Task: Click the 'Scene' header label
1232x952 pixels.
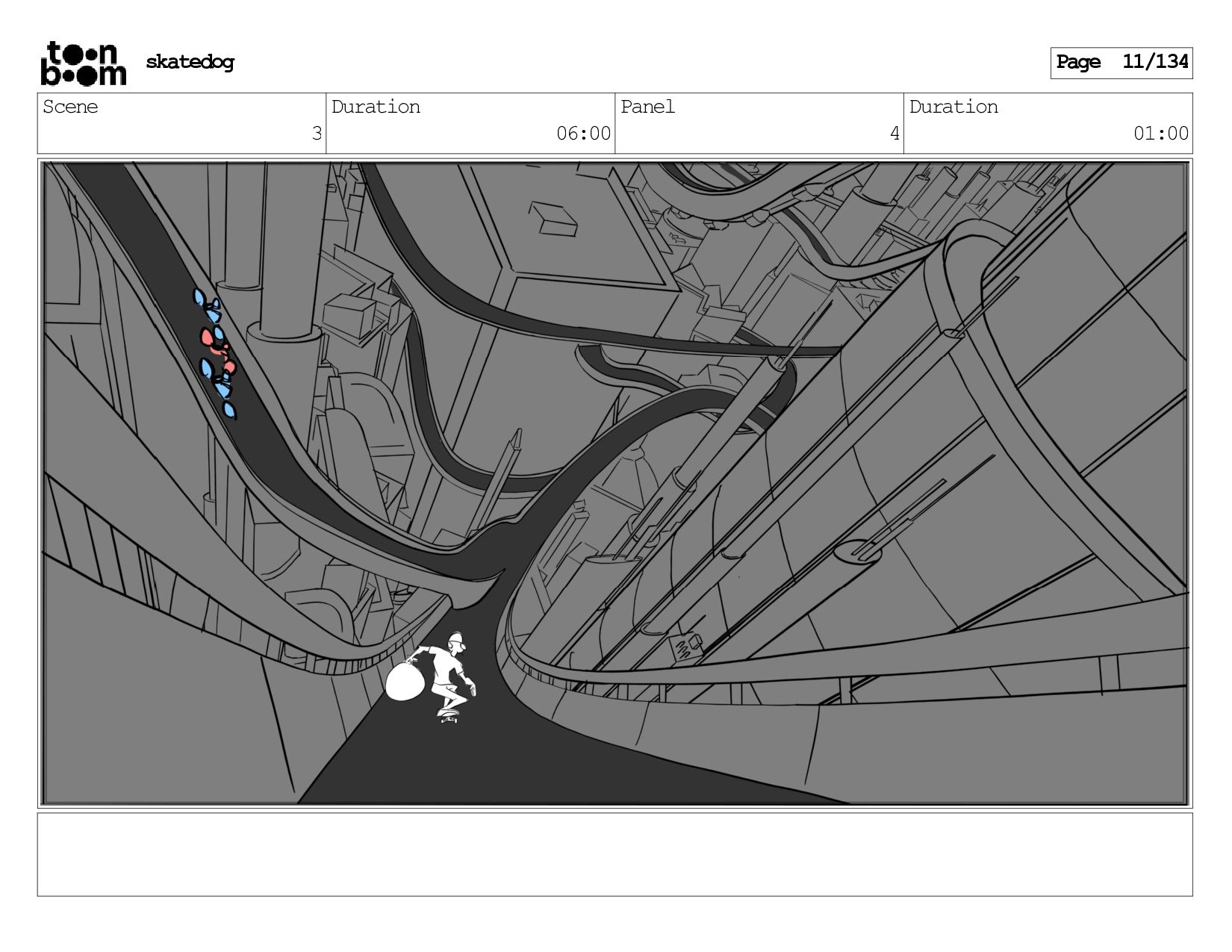Action: 70,107
